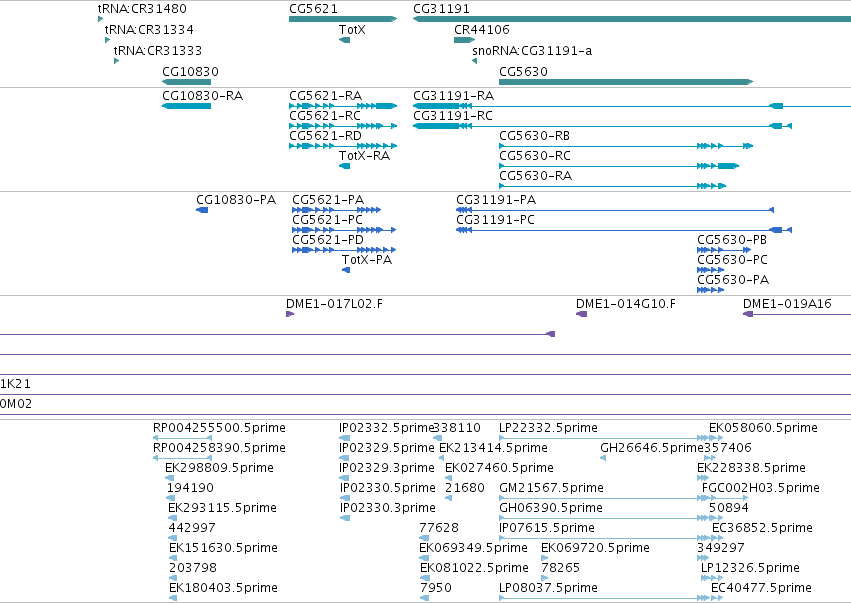Open the tRNA:CR31334 gene label
This screenshot has height=603, width=851.
click(149, 29)
